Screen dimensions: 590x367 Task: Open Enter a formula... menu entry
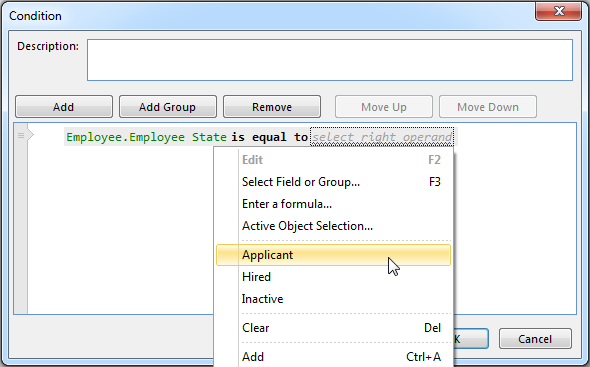333,204
